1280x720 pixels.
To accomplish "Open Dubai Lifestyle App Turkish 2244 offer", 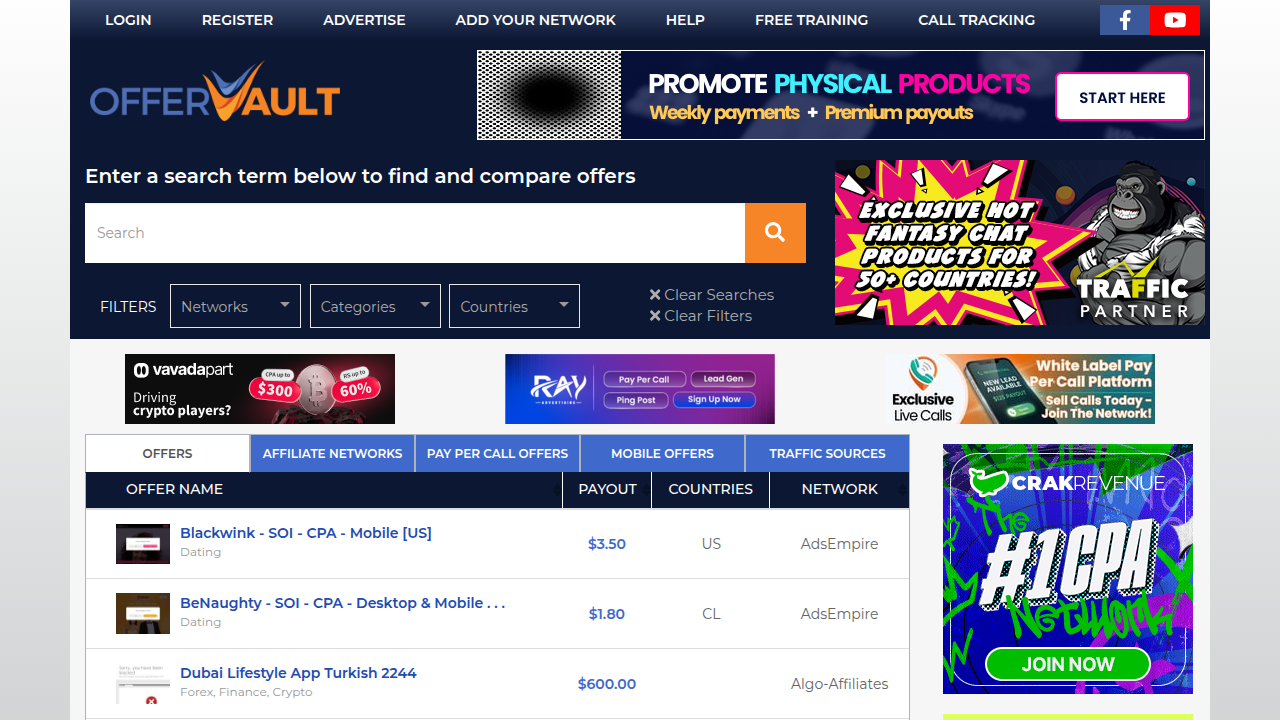I will pos(298,673).
